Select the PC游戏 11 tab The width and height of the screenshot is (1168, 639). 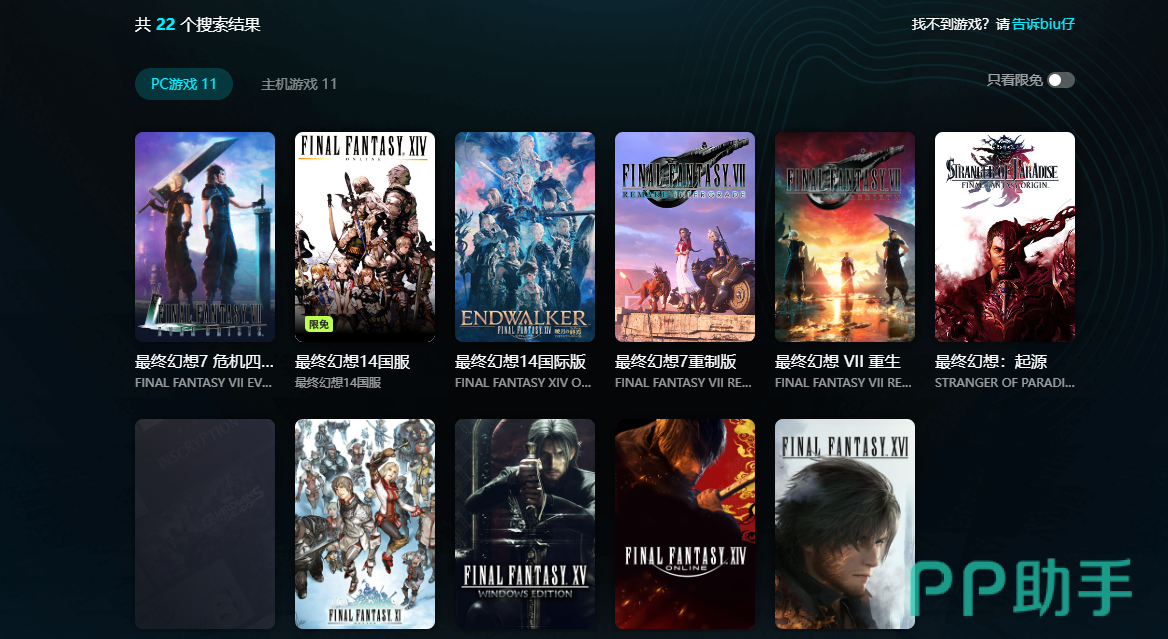[184, 84]
